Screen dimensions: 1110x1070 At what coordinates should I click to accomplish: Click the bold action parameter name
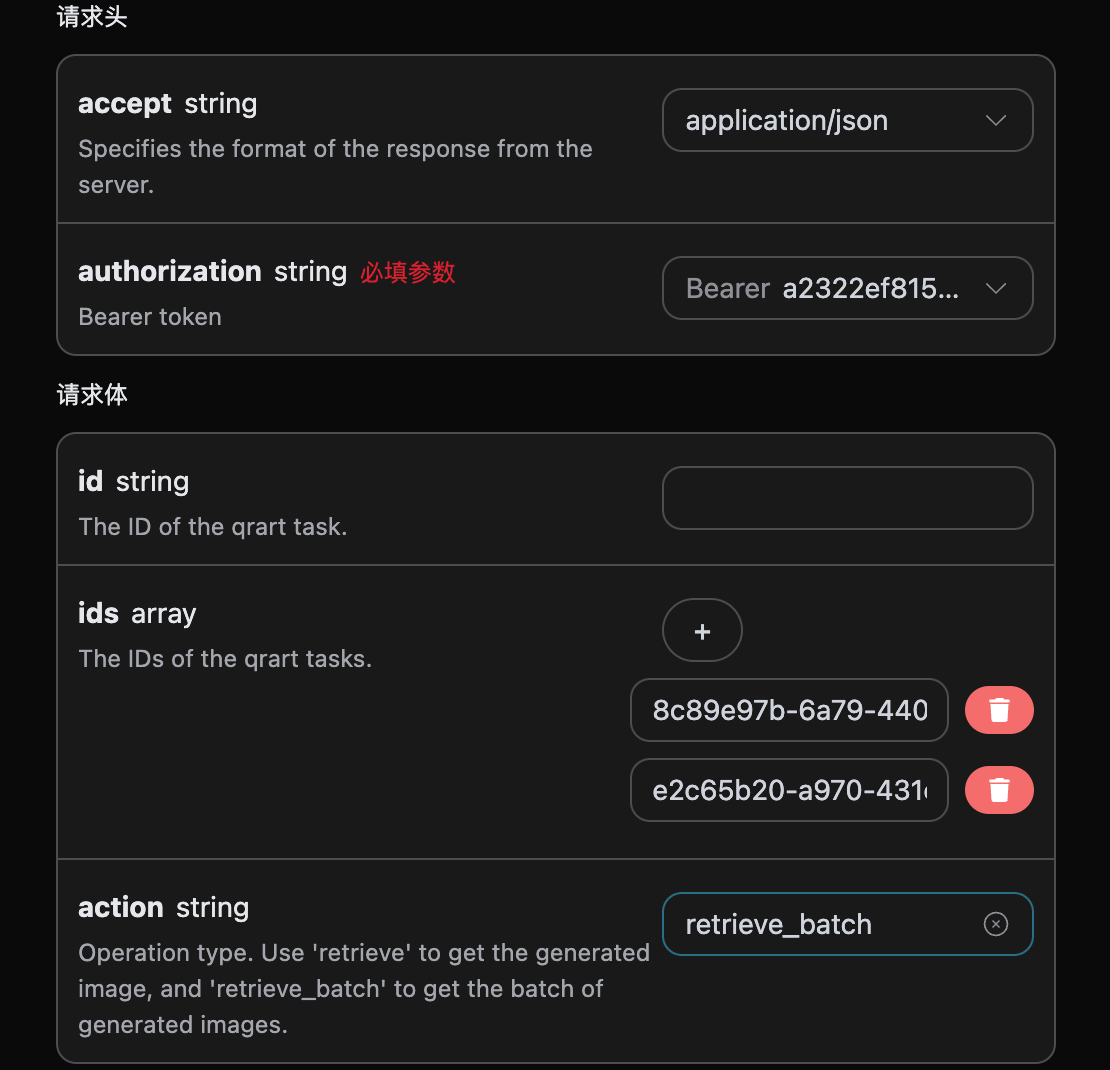pyautogui.click(x=121, y=907)
